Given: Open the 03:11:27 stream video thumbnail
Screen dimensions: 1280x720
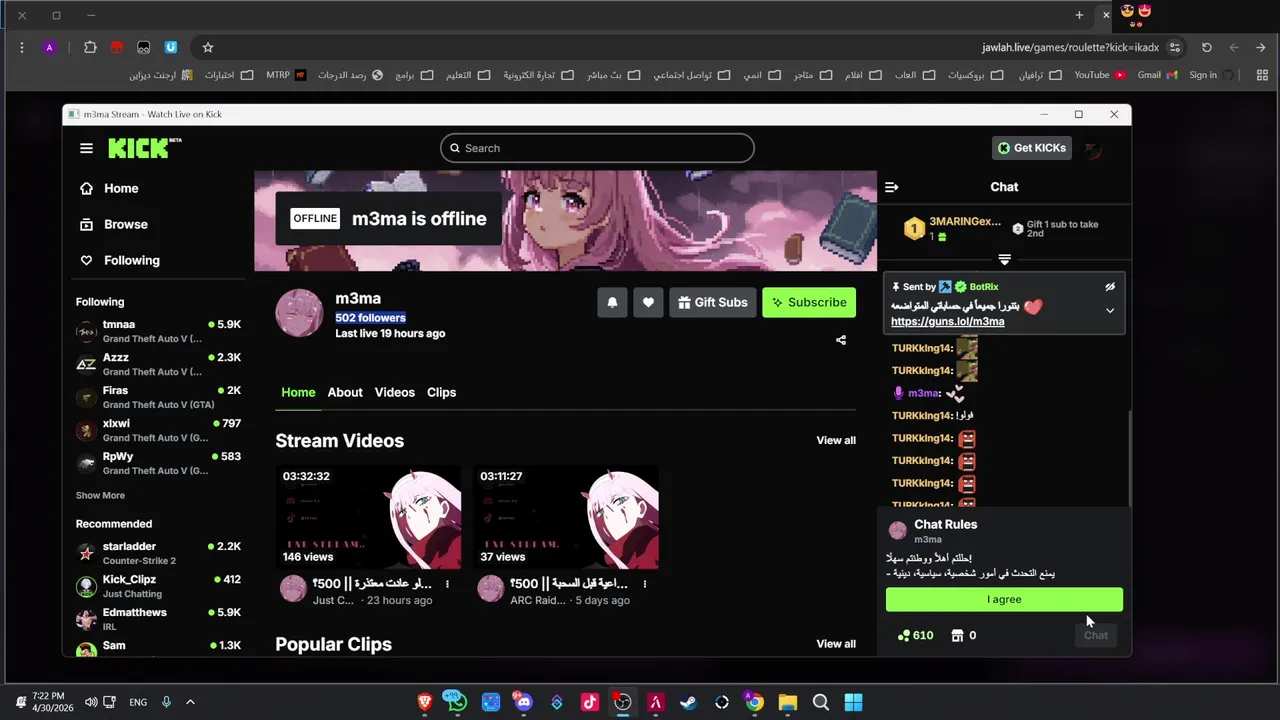Looking at the screenshot, I should 566,517.
